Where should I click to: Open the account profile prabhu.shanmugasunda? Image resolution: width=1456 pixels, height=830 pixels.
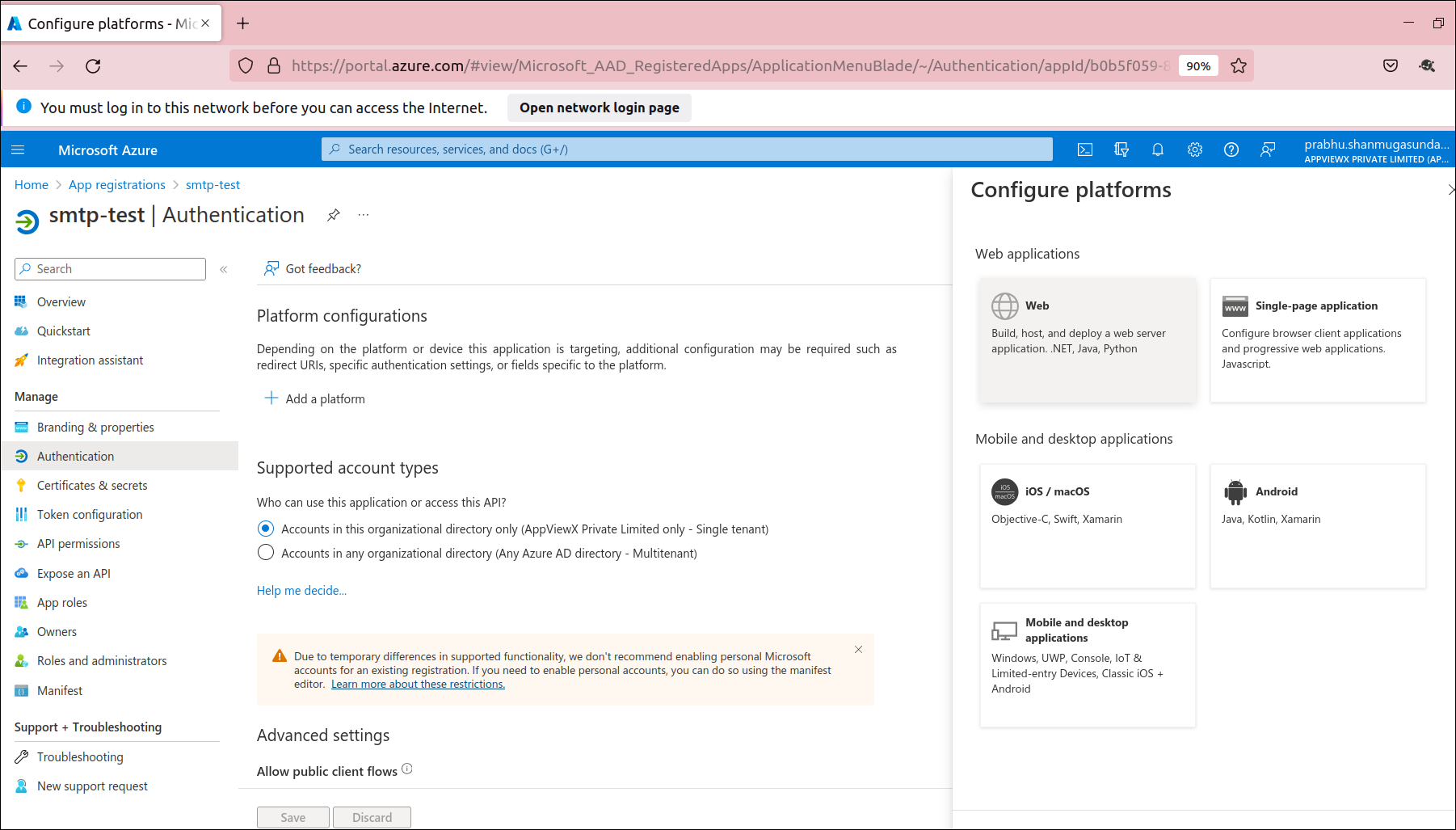pyautogui.click(x=1376, y=150)
